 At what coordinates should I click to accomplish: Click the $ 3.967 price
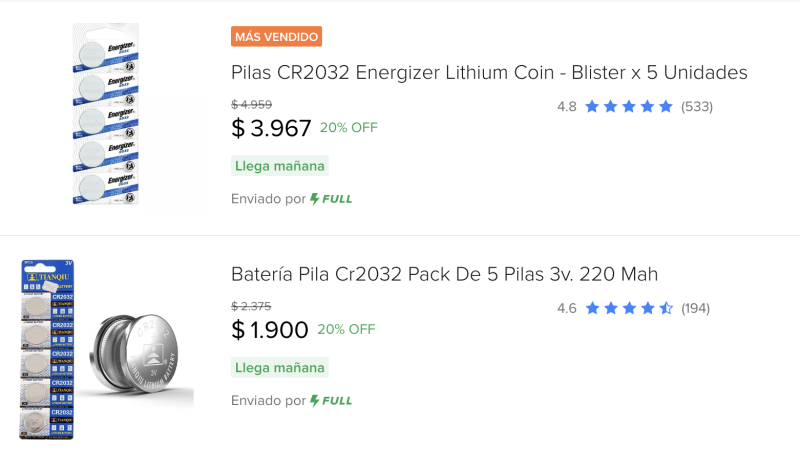tap(271, 128)
